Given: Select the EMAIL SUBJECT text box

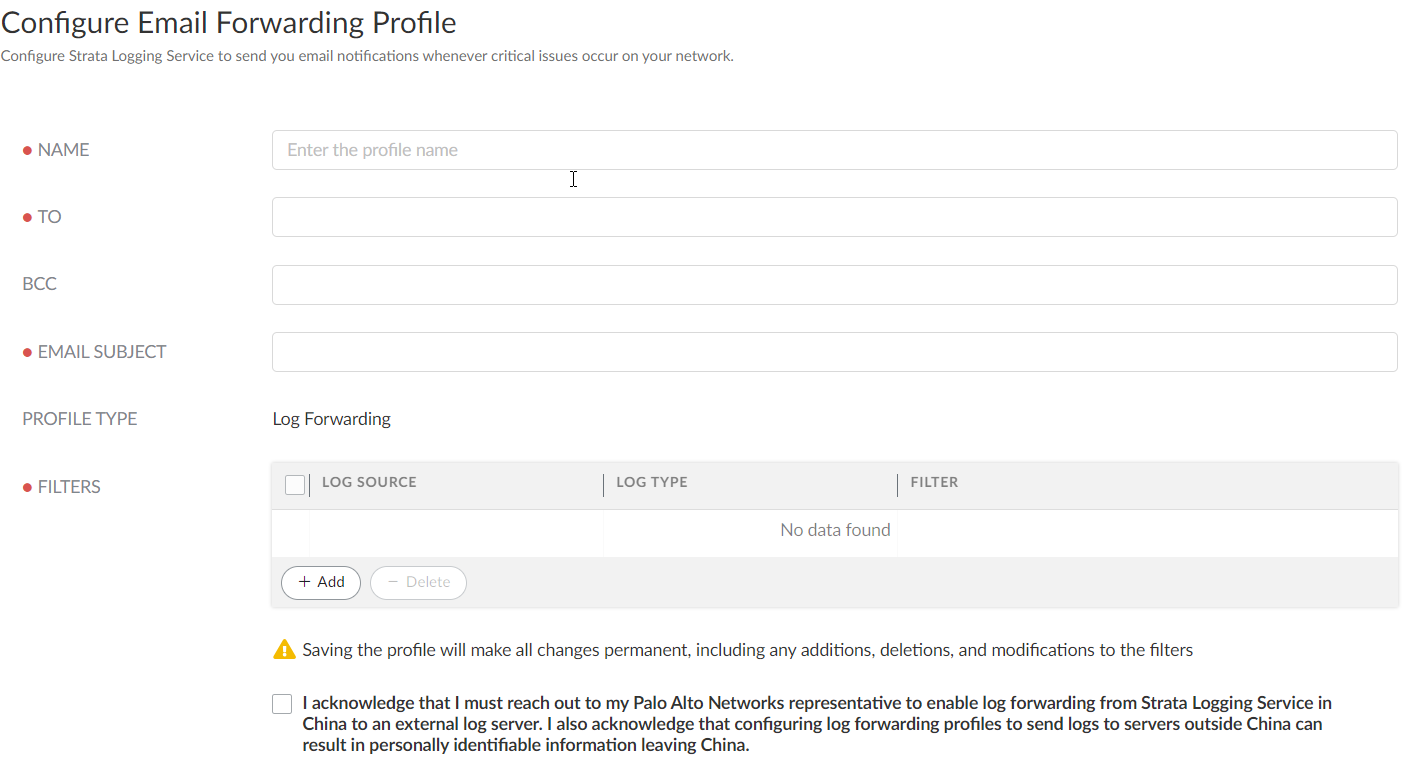Looking at the screenshot, I should 834,352.
